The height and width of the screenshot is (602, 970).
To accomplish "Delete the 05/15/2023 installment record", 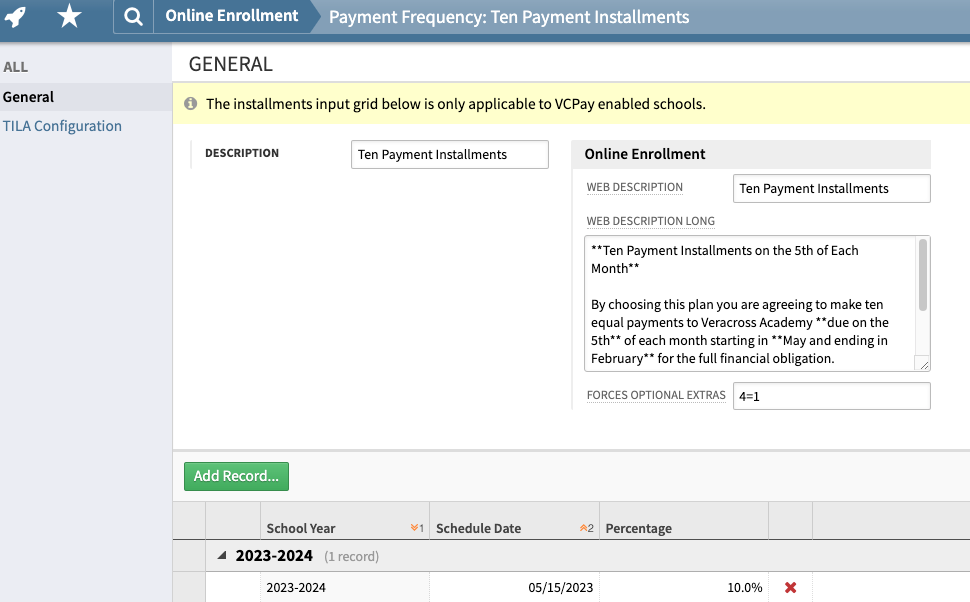I will [790, 587].
